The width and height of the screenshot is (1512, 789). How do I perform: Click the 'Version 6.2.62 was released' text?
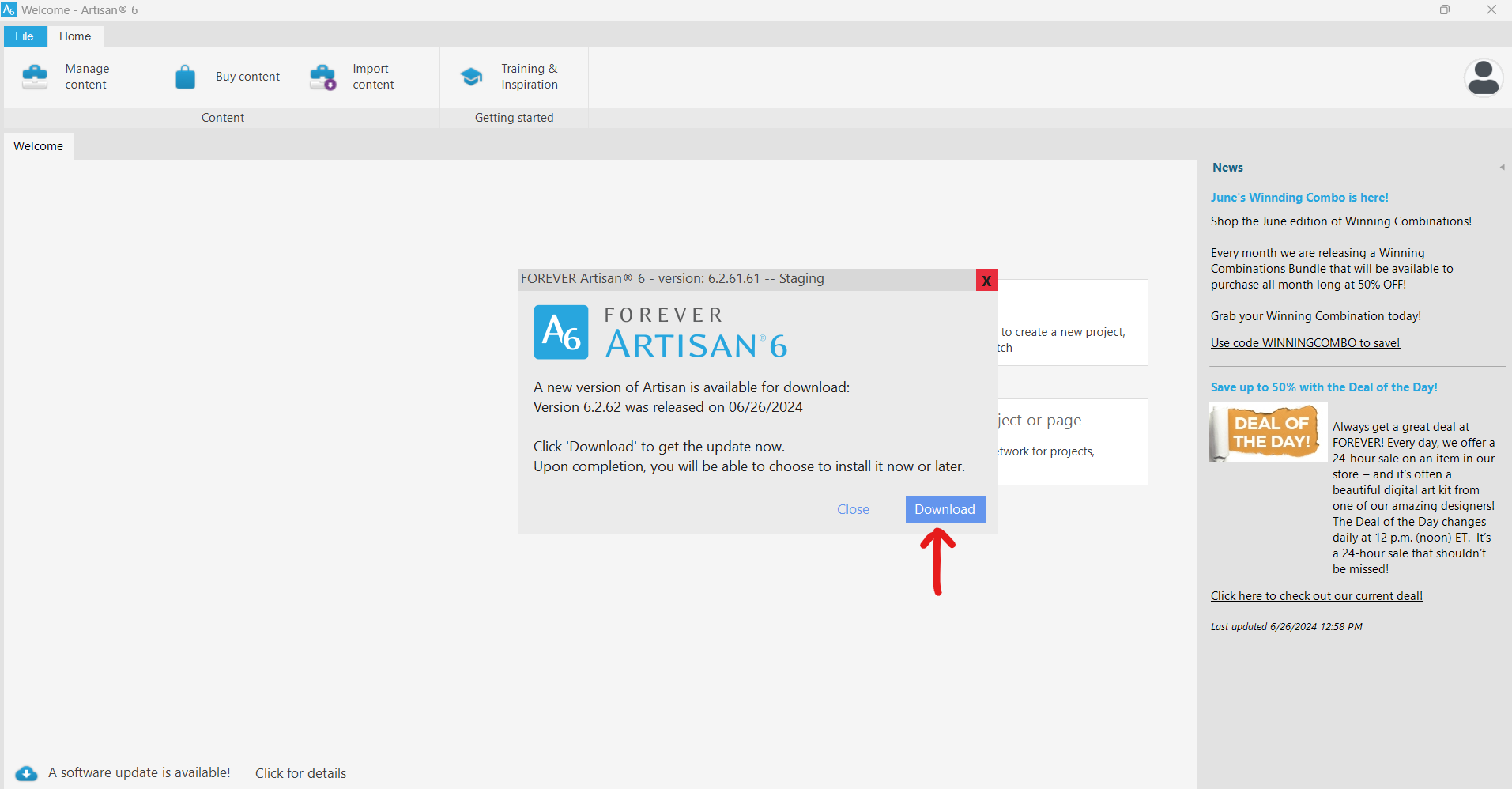668,407
